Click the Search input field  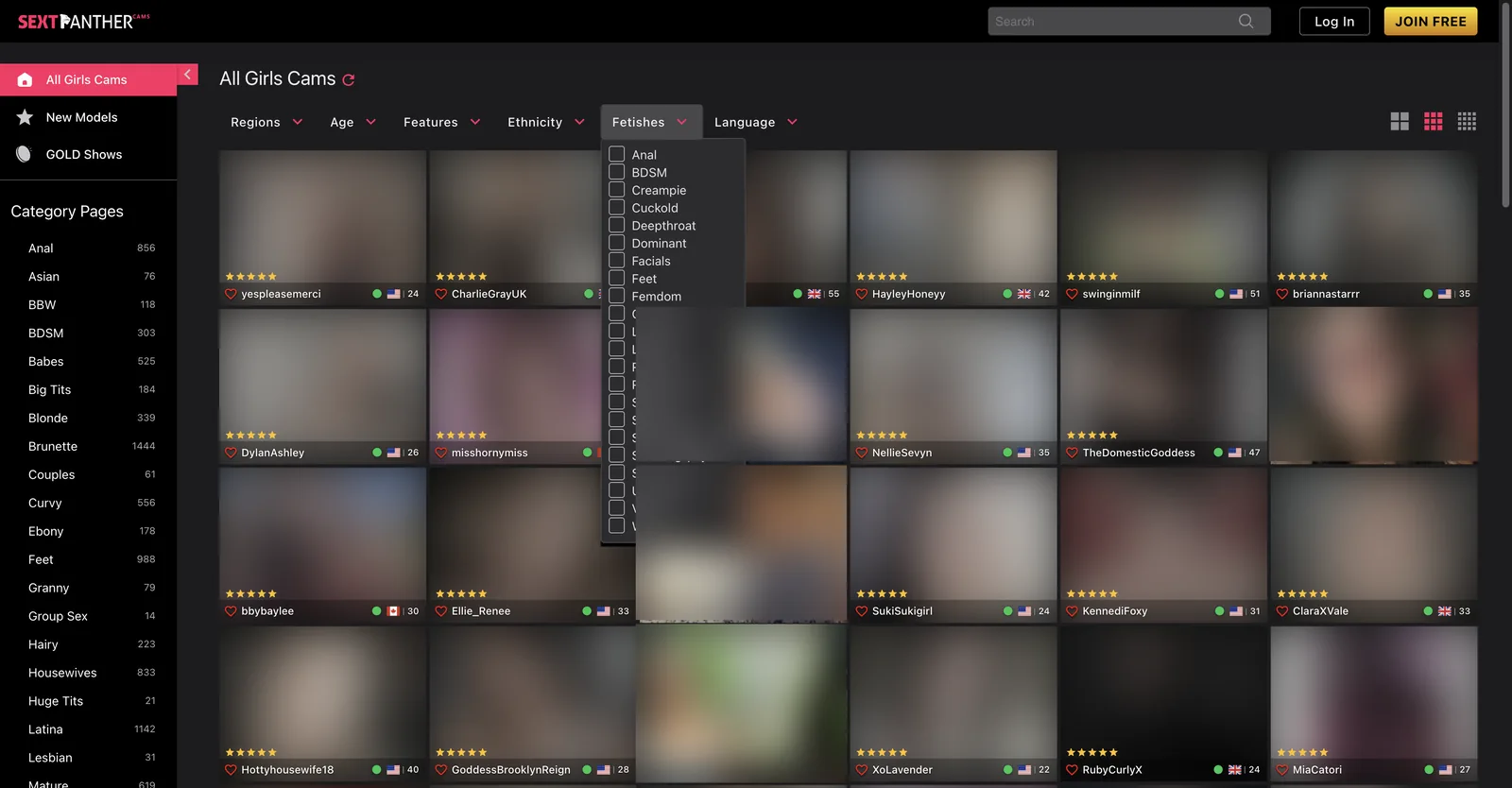point(1129,21)
